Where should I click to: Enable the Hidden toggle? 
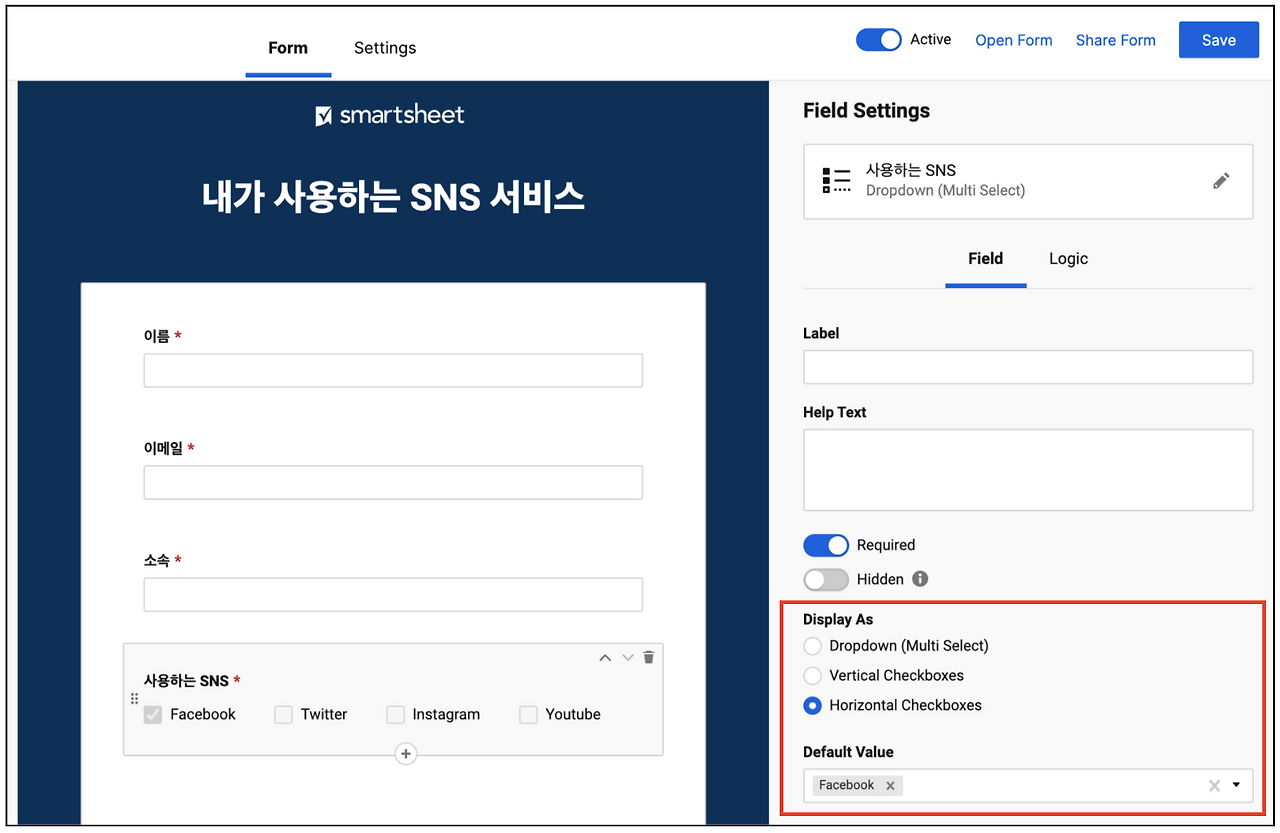point(826,579)
